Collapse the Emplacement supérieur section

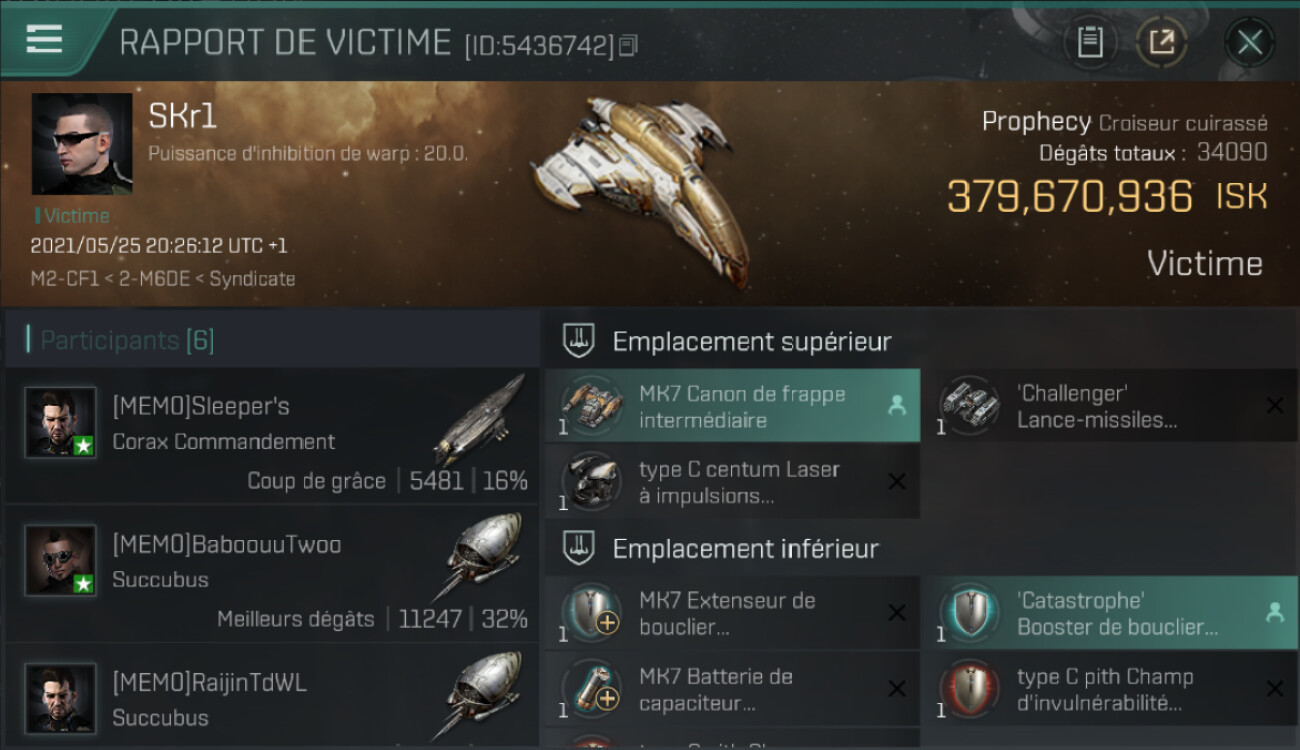tap(580, 341)
